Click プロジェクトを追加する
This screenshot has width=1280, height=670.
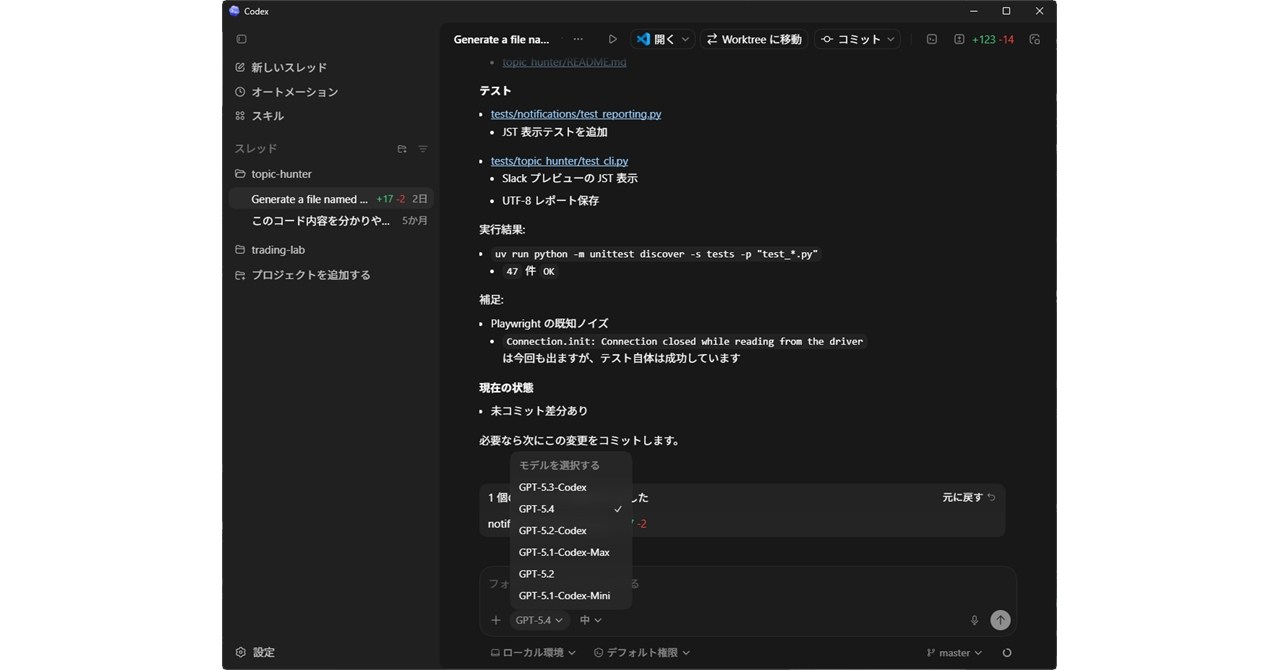pos(302,275)
